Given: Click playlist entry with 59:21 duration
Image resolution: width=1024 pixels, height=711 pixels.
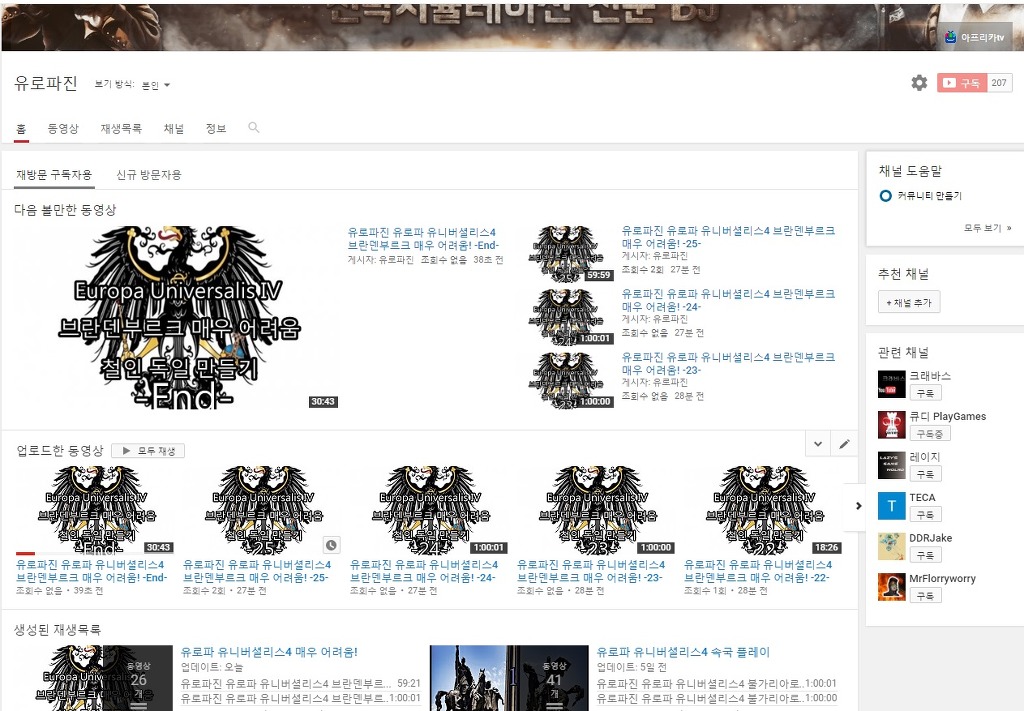Looking at the screenshot, I should coord(300,684).
